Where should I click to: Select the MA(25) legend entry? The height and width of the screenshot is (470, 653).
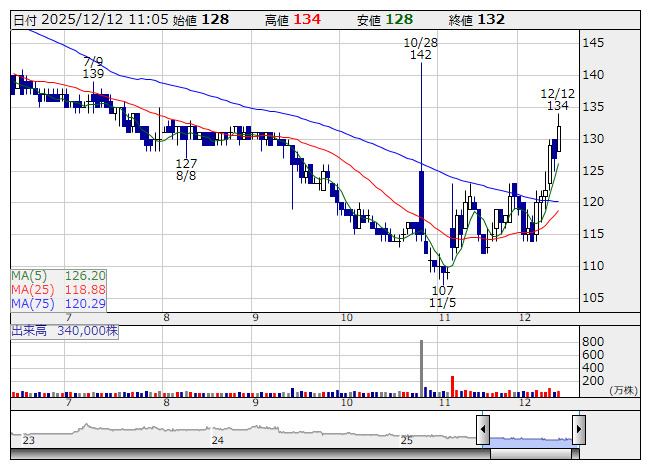tap(57, 289)
